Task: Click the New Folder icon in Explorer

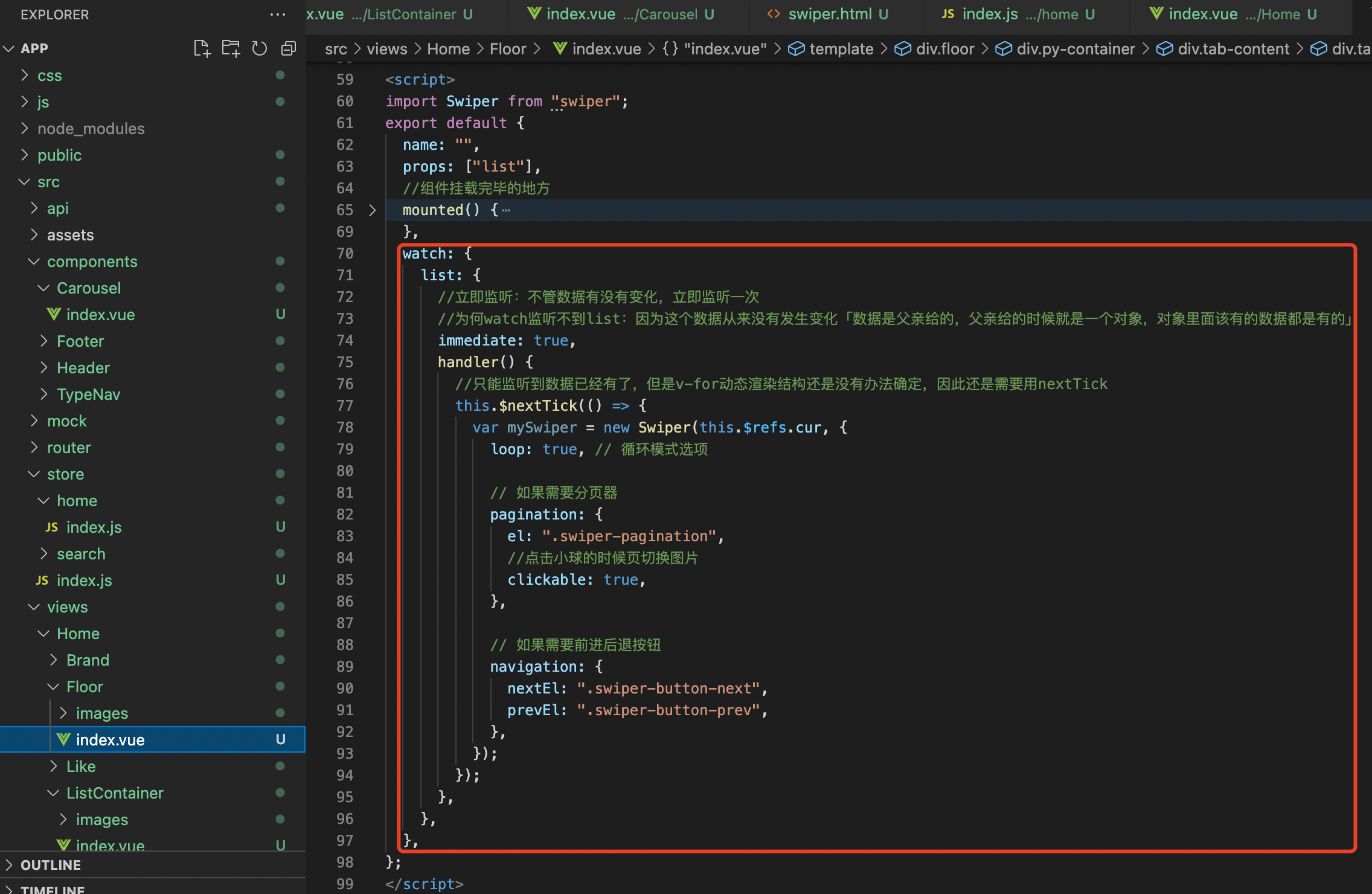Action: click(231, 48)
